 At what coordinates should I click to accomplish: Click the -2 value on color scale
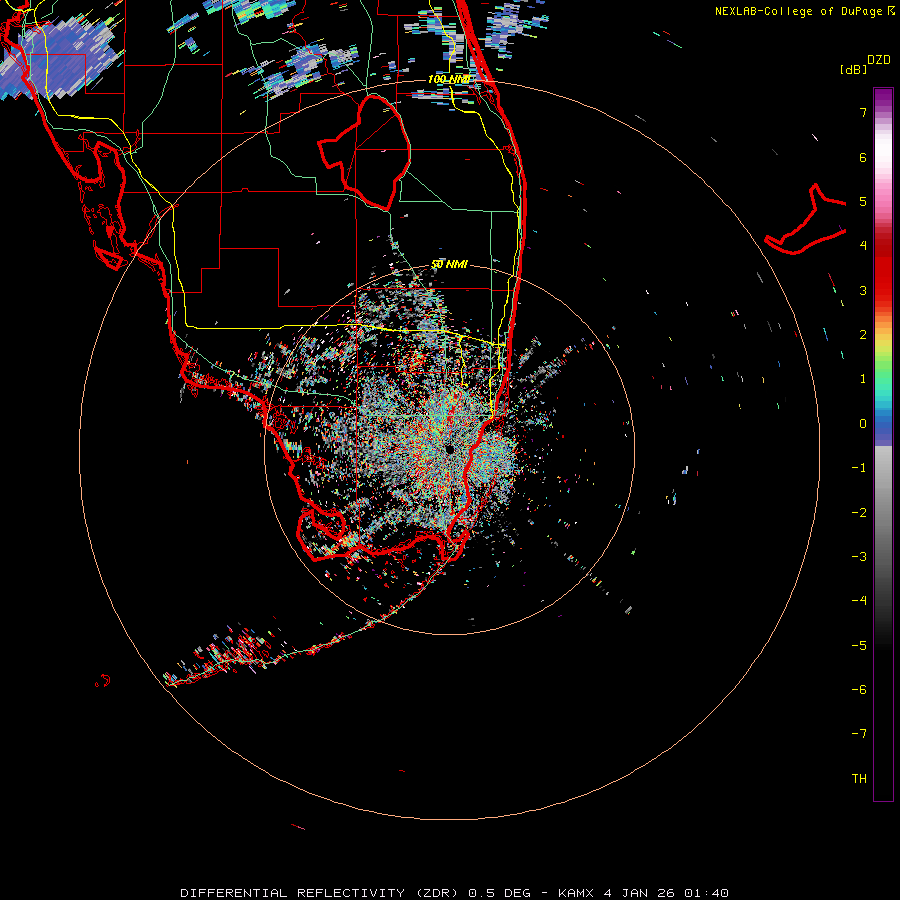coord(859,512)
